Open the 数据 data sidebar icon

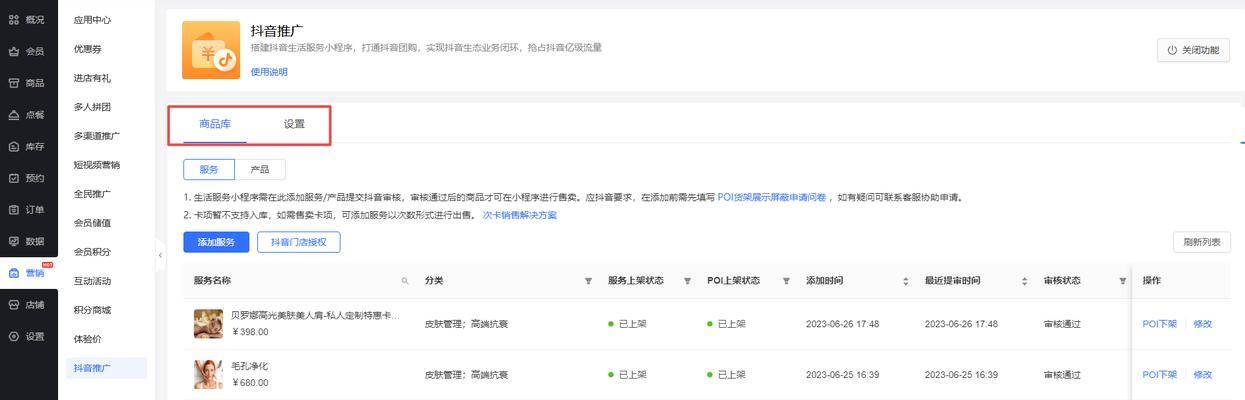pyautogui.click(x=14, y=241)
